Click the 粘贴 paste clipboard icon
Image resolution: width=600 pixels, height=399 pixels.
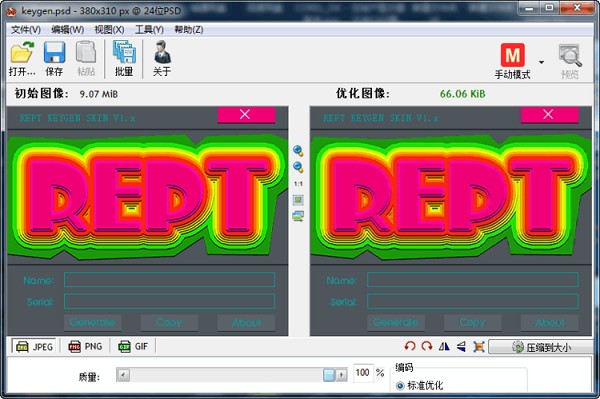tap(86, 58)
